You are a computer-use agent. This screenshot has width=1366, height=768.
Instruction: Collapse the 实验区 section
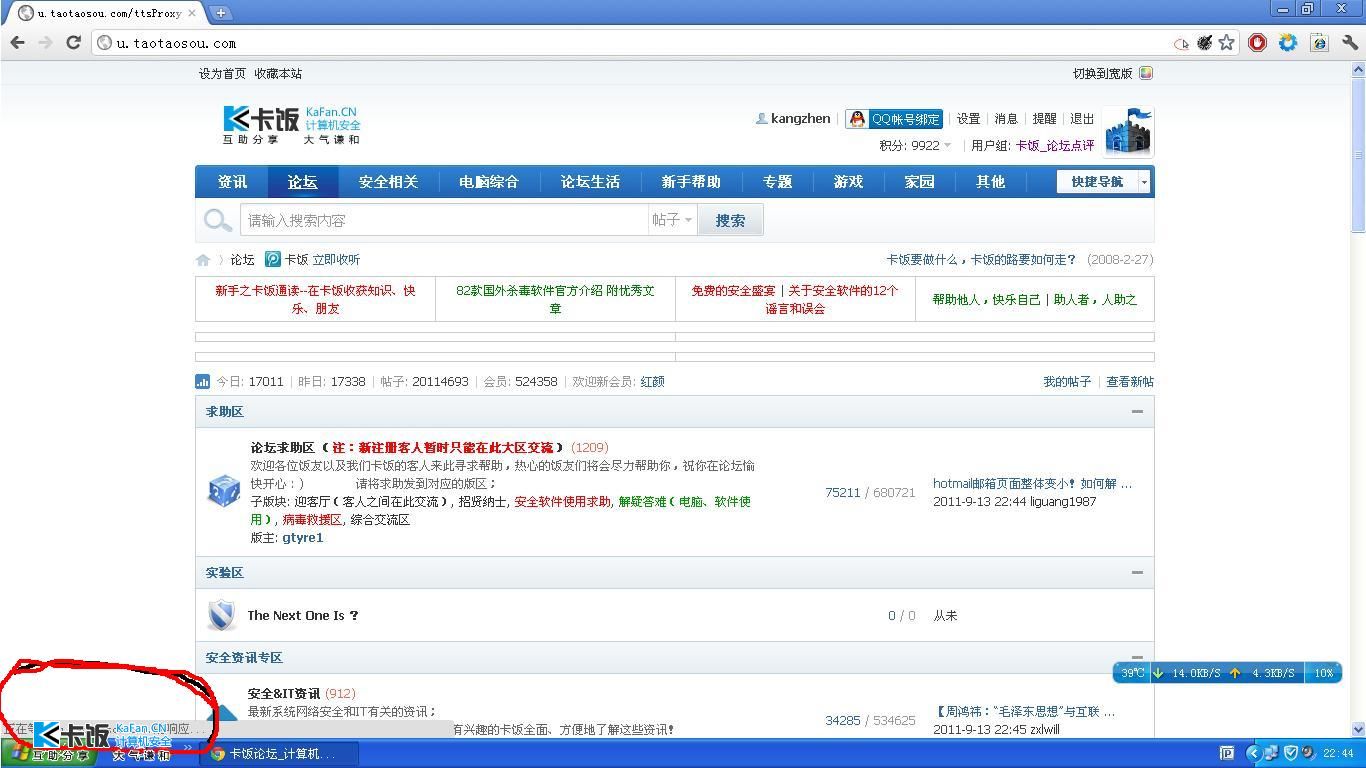[1137, 572]
